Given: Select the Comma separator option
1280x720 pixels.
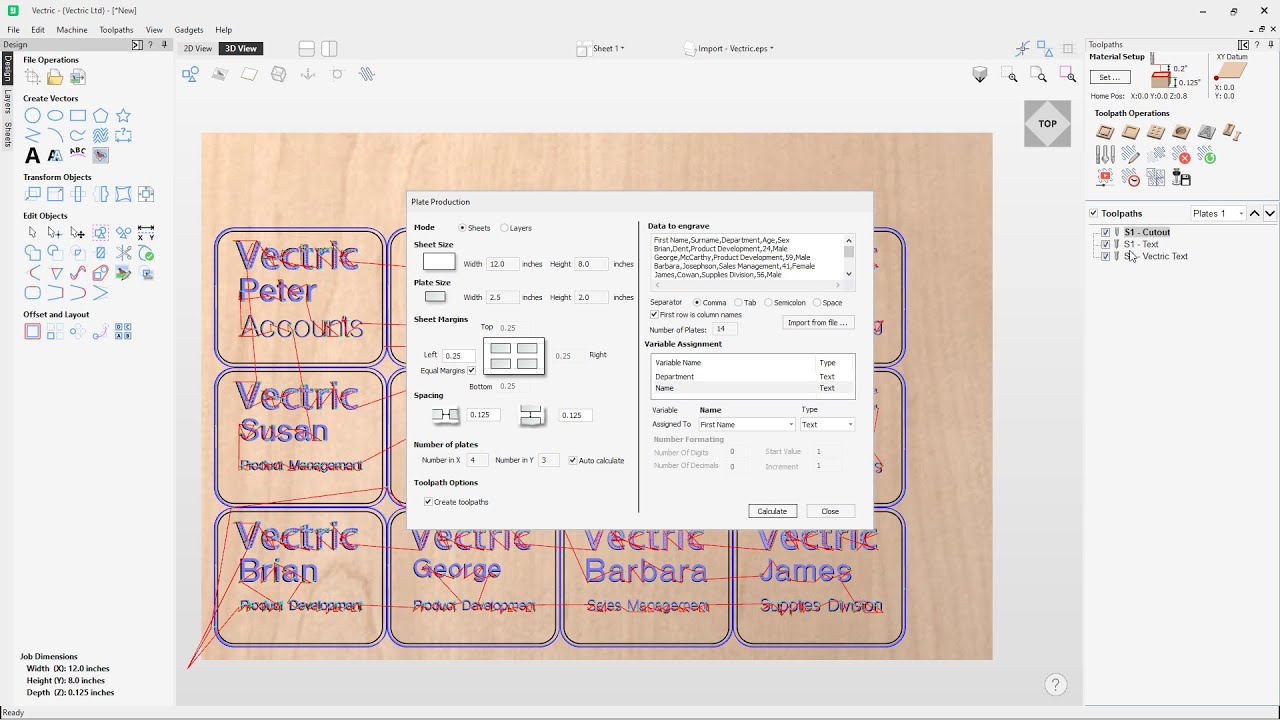Looking at the screenshot, I should click(697, 302).
